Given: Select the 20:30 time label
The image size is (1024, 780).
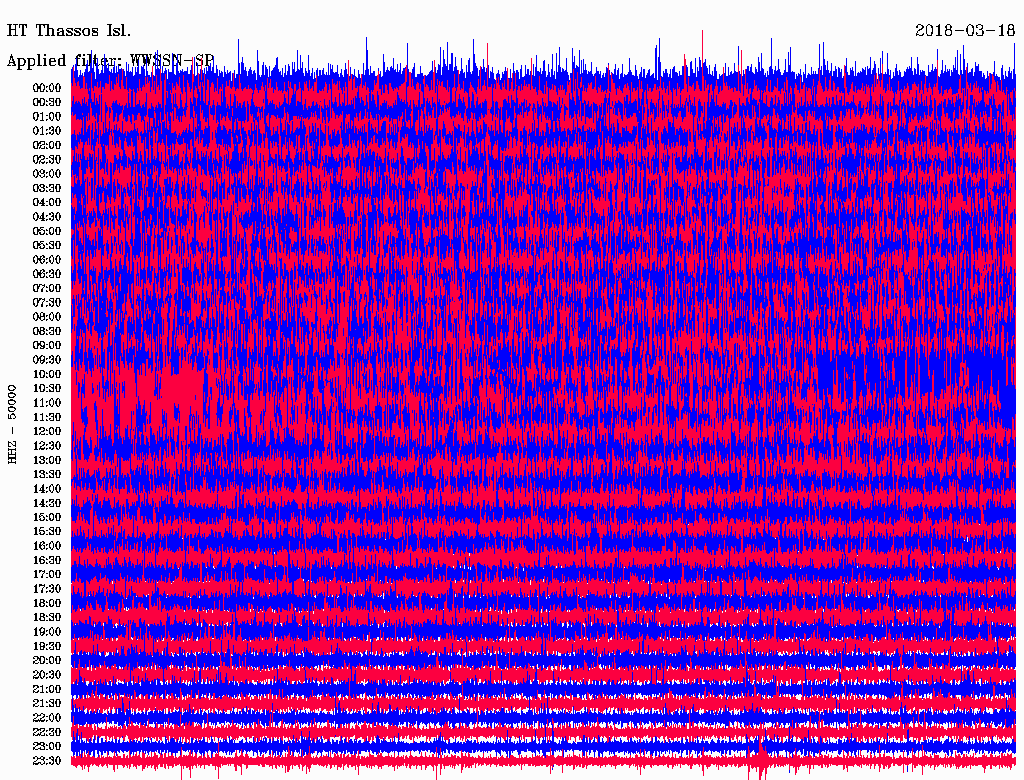Looking at the screenshot, I should 47,674.
